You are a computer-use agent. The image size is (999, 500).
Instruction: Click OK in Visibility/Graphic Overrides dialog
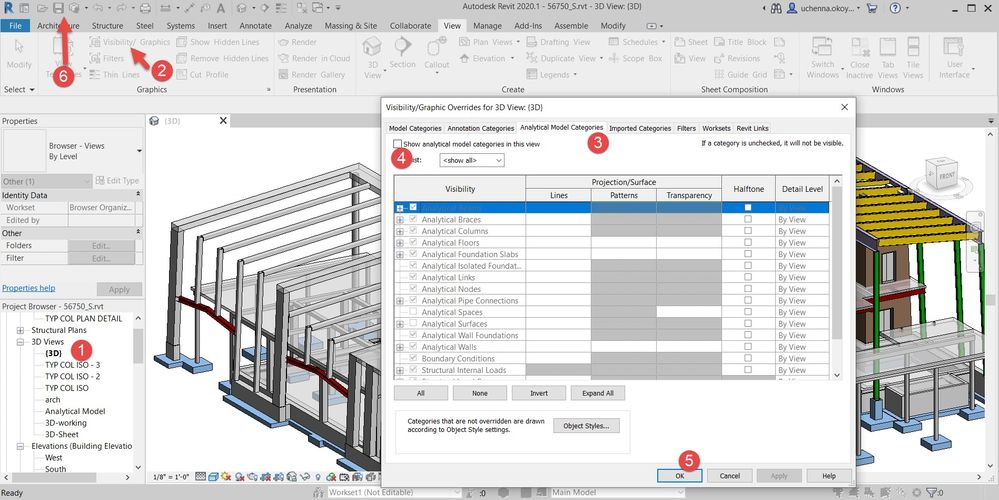680,476
